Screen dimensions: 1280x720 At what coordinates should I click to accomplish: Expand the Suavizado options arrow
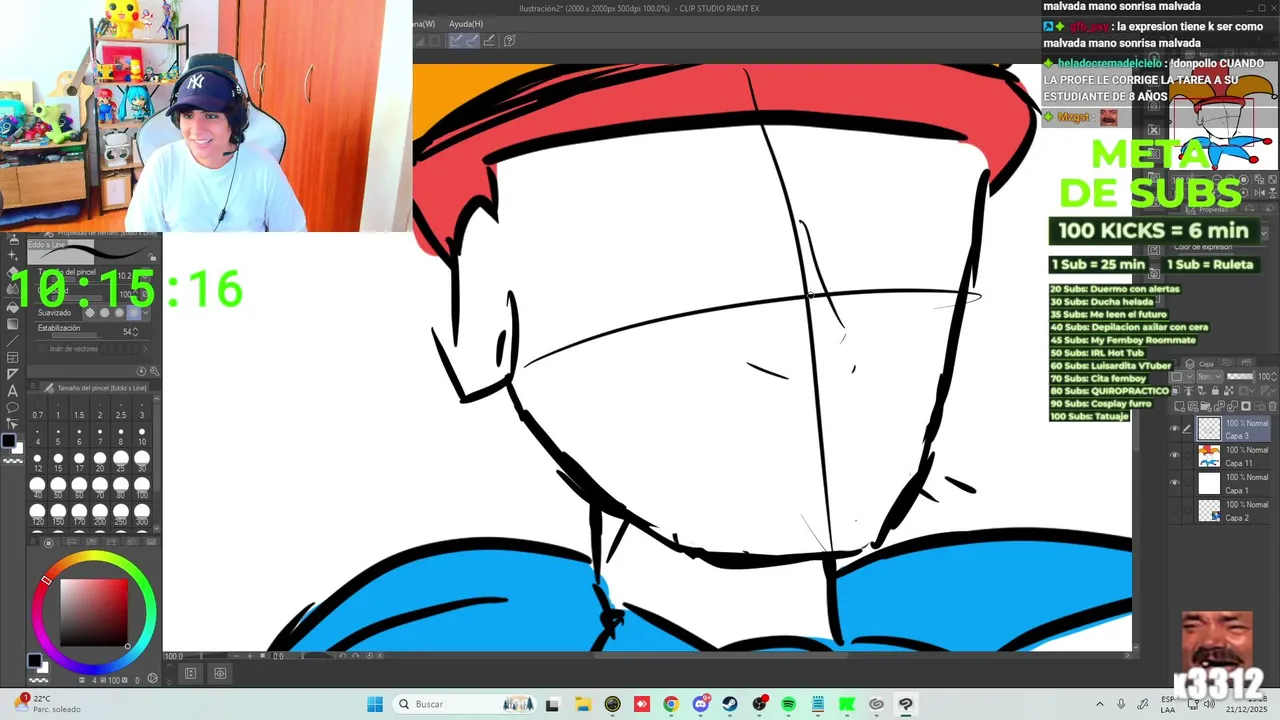click(146, 313)
